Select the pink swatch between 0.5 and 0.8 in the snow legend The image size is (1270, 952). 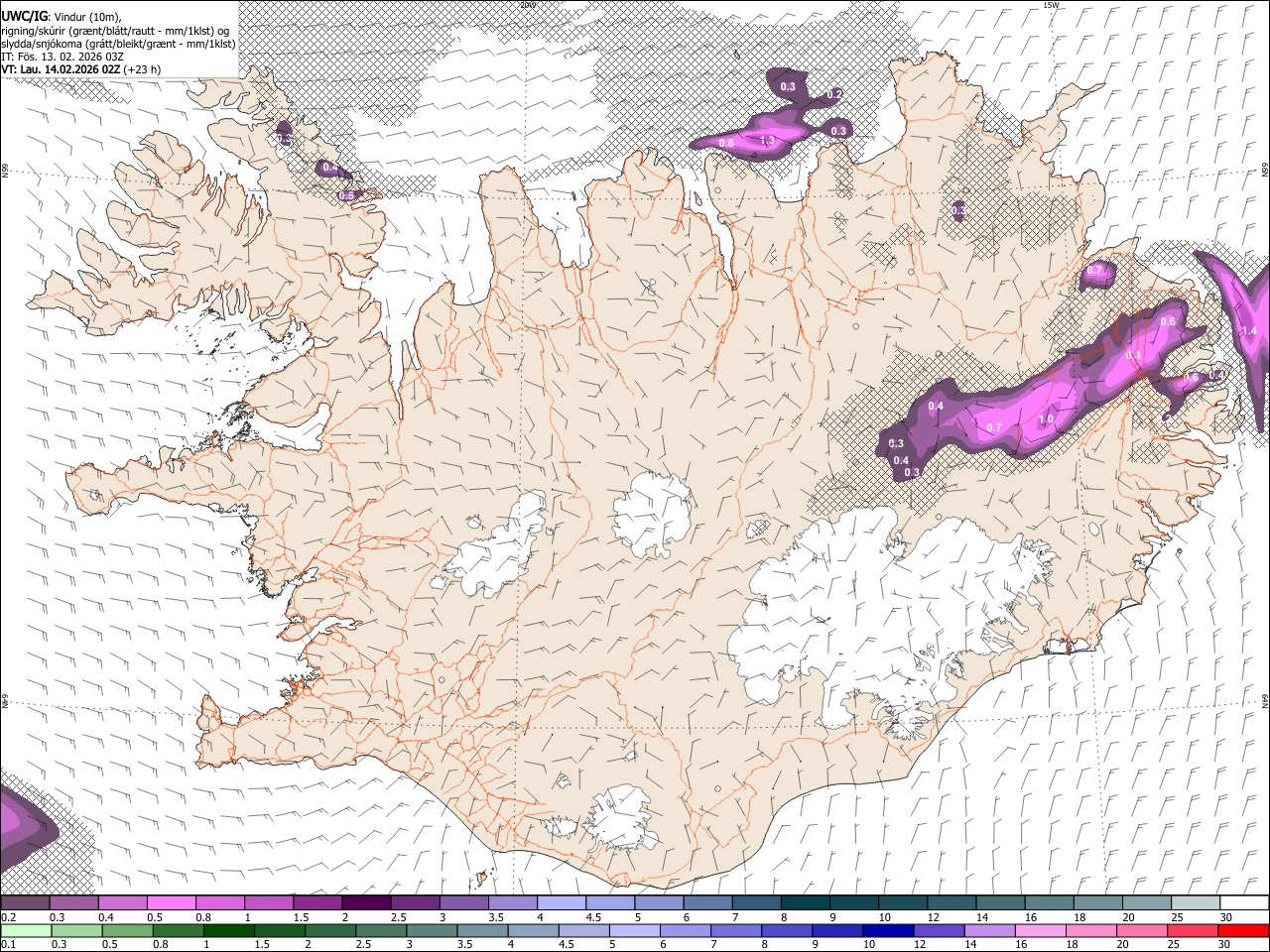click(x=171, y=903)
